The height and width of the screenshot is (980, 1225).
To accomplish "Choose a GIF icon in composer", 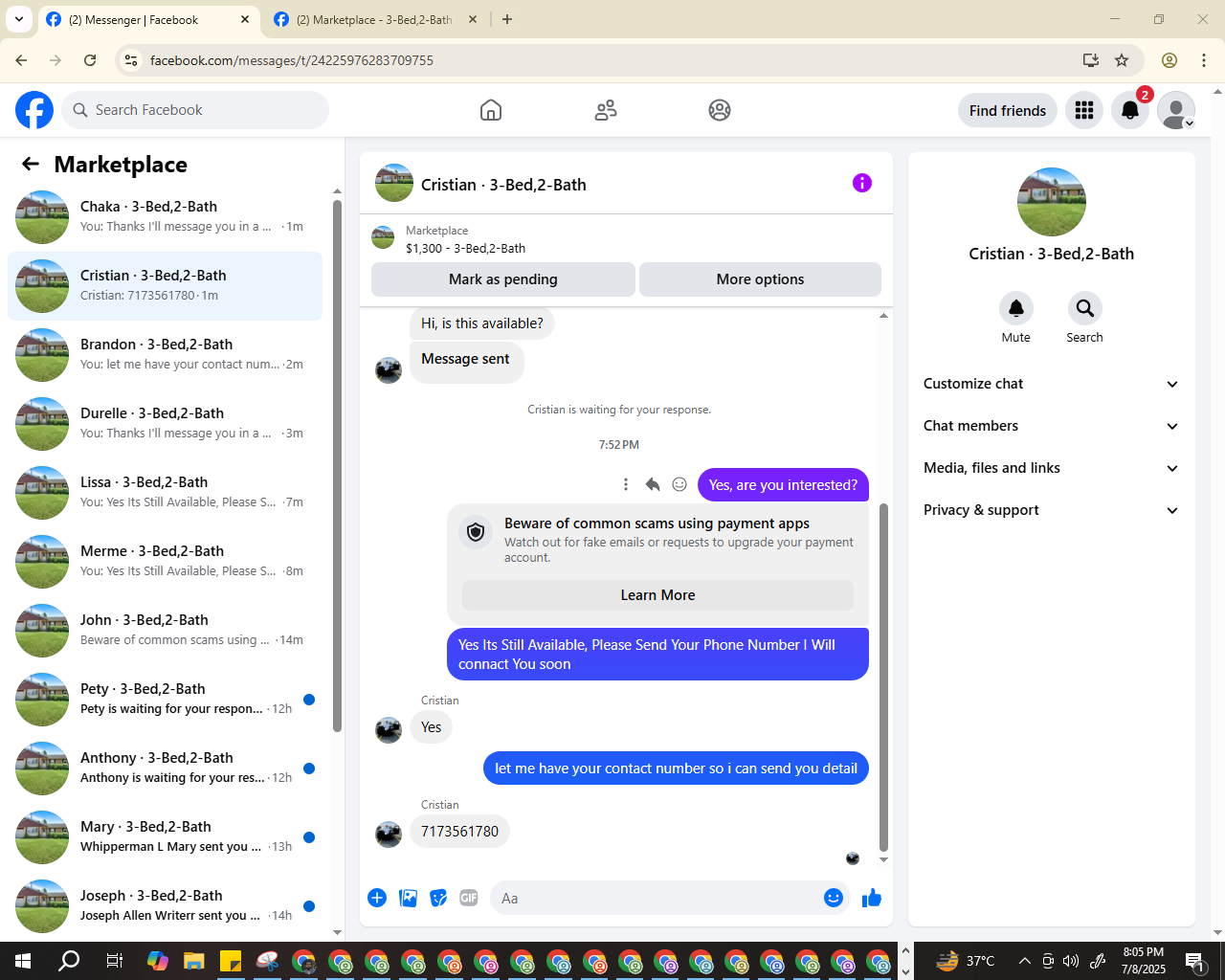I will pos(469,898).
